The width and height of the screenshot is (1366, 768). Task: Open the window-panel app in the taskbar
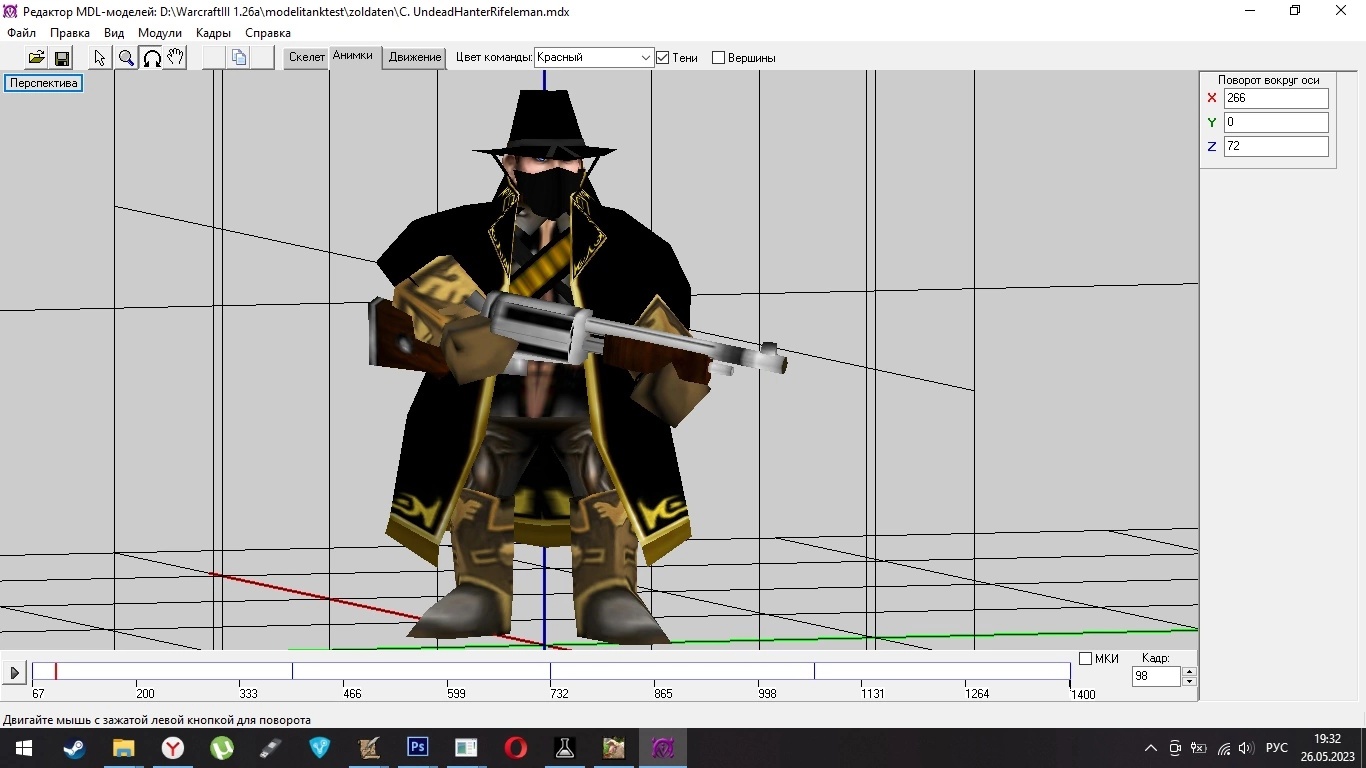coord(466,748)
